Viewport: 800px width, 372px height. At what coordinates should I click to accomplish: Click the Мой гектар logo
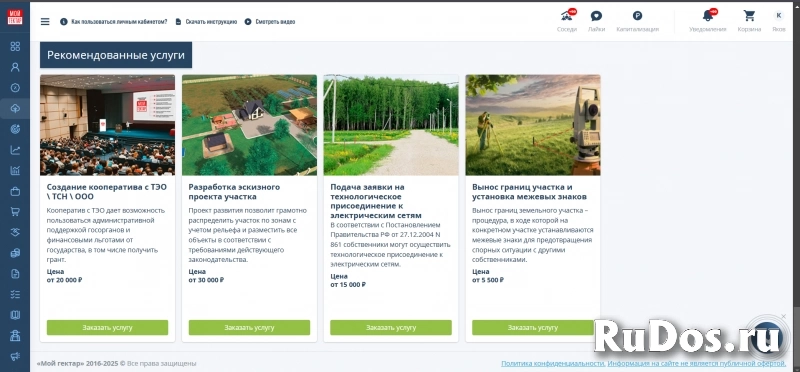tap(15, 17)
